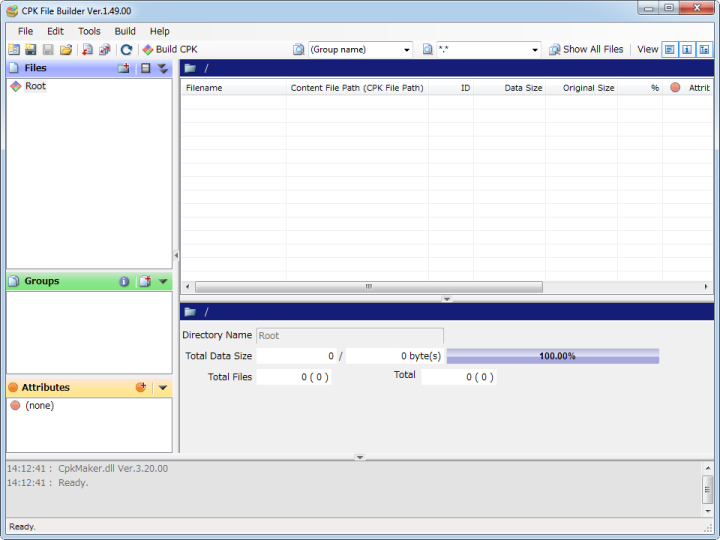Click the New project toolbar icon
The height and width of the screenshot is (540, 720).
point(14,50)
